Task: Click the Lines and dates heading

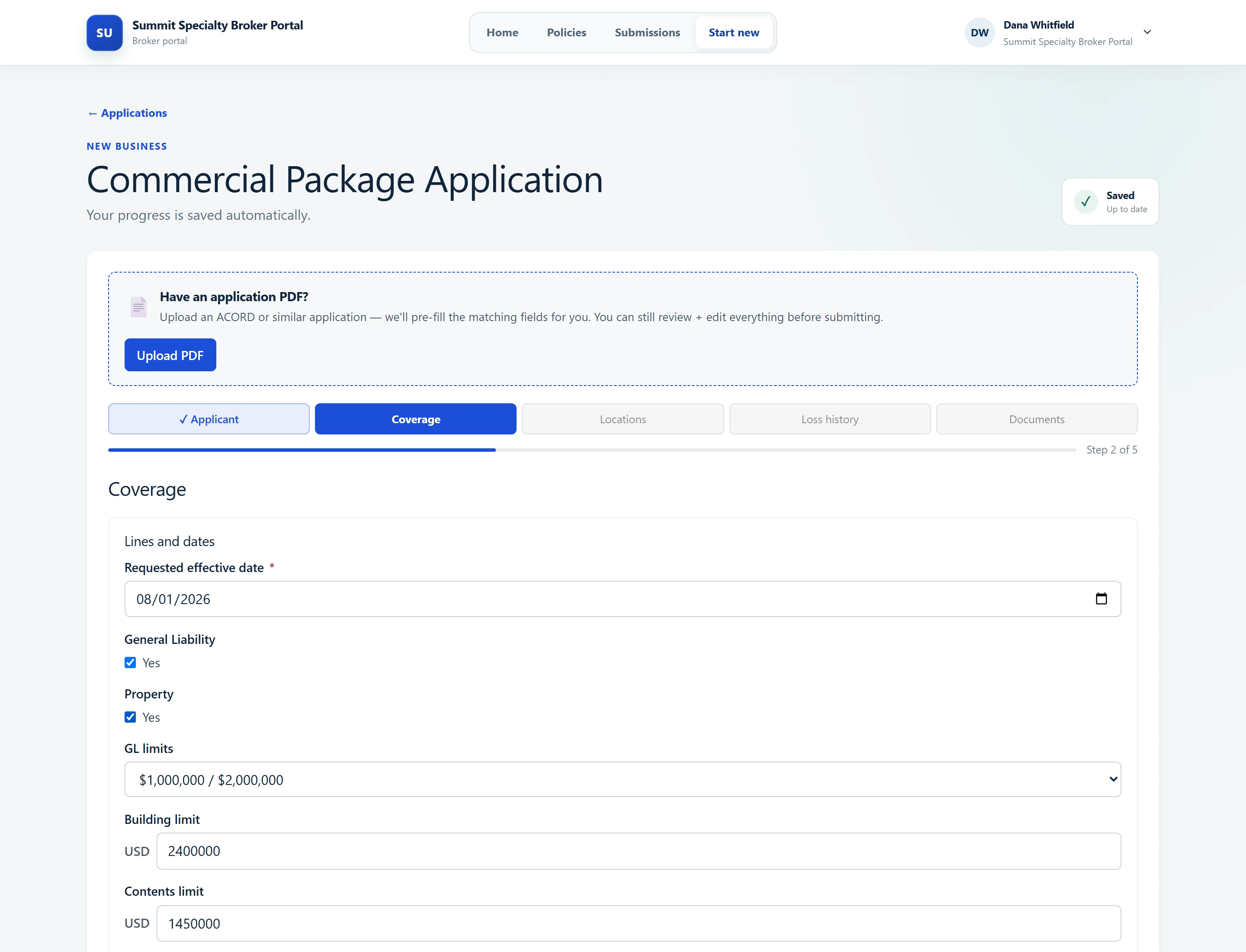Action: point(170,541)
